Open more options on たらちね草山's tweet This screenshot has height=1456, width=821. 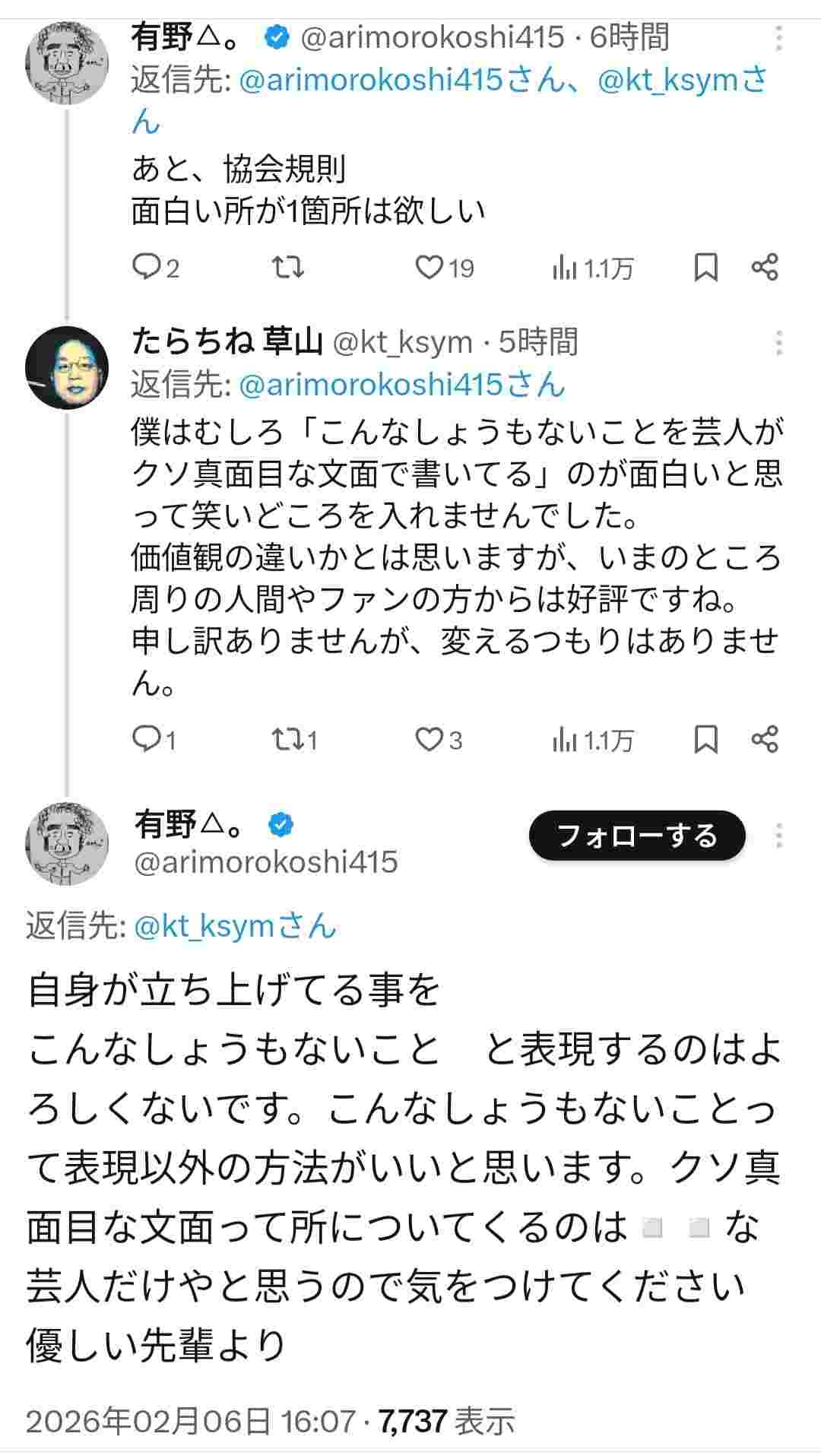point(778,343)
